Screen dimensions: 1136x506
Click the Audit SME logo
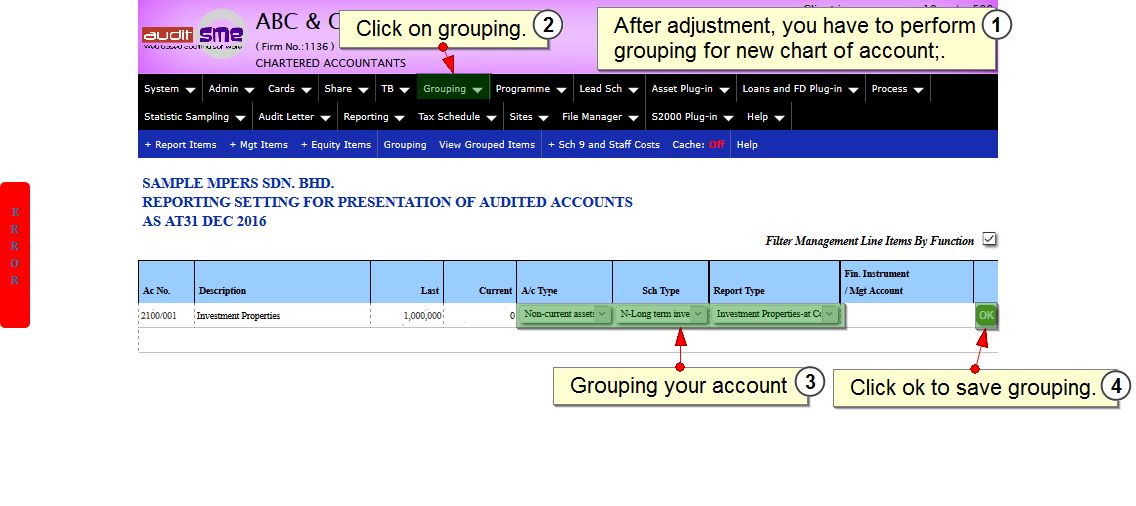[x=193, y=36]
